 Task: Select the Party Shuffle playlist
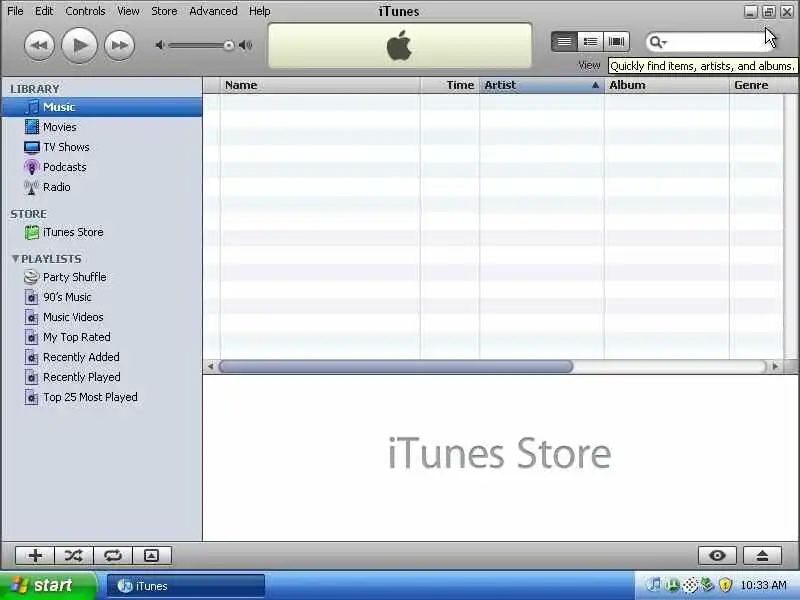tap(74, 277)
